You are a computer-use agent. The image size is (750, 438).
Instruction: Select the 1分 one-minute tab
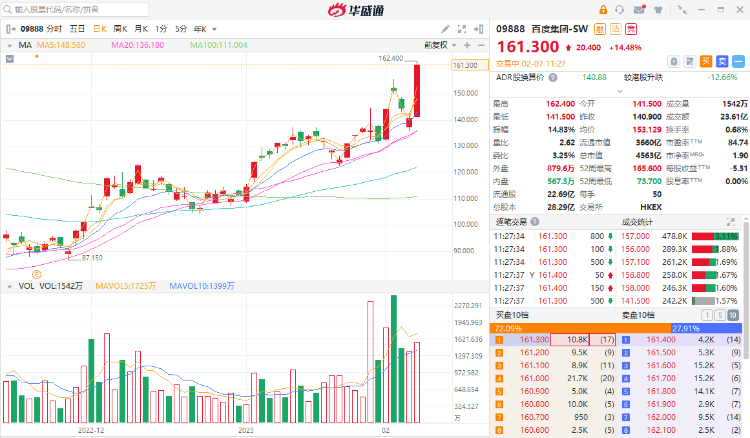pos(161,29)
